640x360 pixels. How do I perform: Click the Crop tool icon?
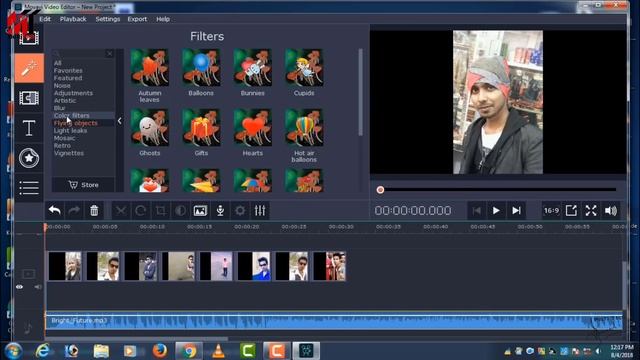160,211
